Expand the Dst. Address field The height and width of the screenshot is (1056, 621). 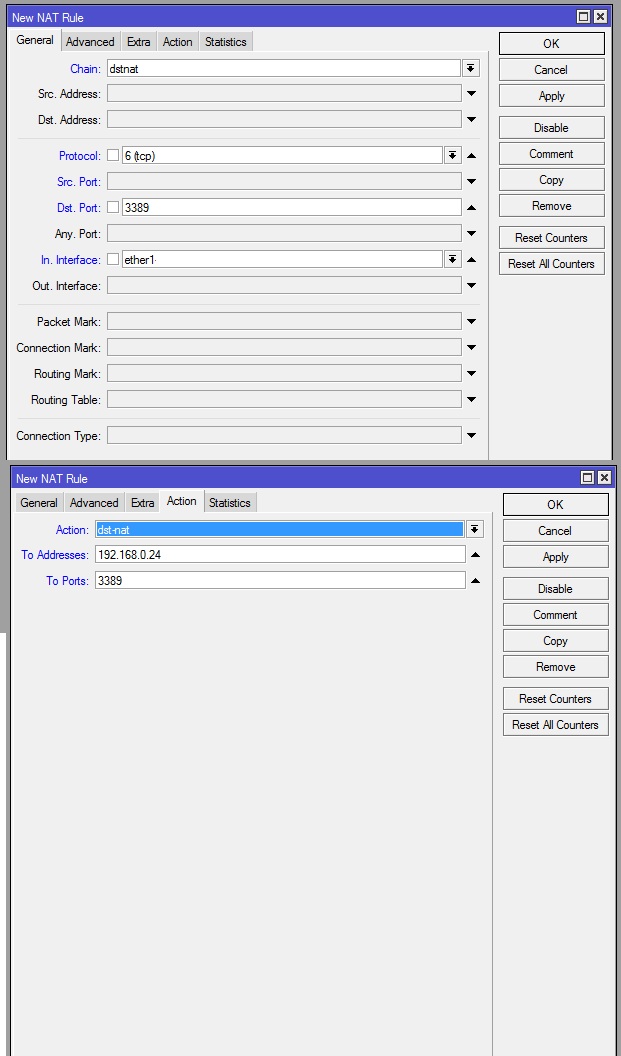pos(471,120)
